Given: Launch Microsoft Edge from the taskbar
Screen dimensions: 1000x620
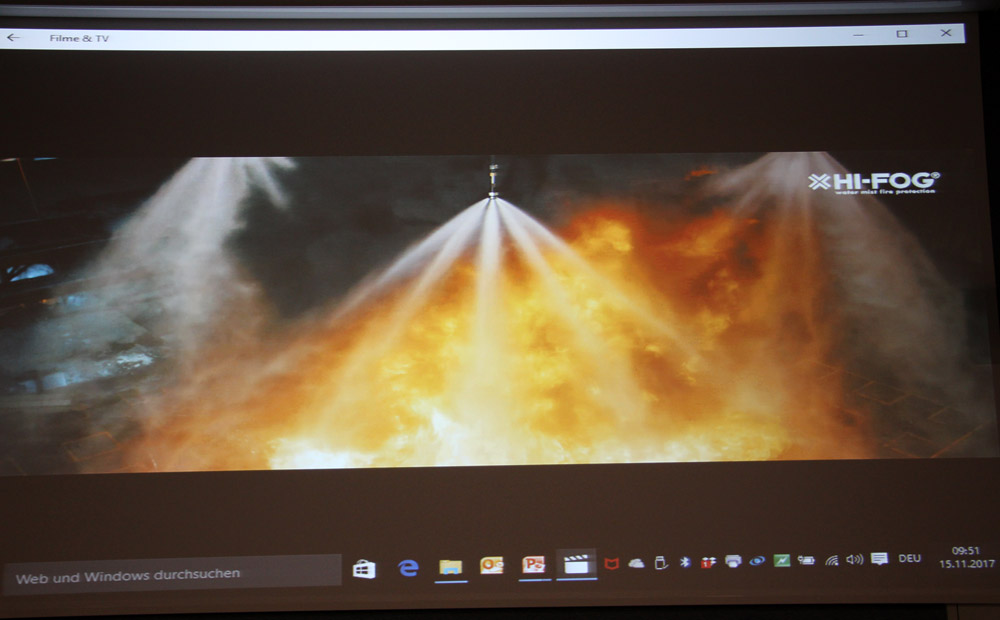Looking at the screenshot, I should [x=408, y=567].
